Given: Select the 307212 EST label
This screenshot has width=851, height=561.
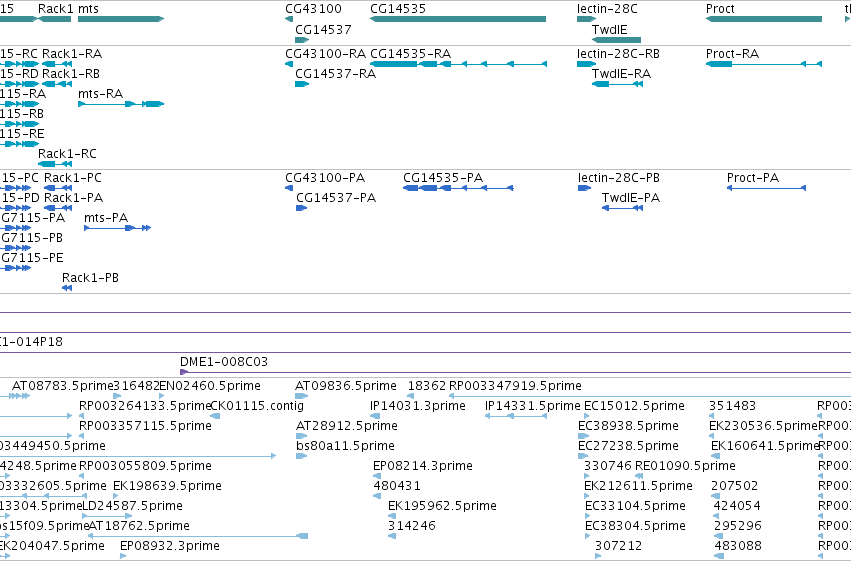Looking at the screenshot, I should click(x=619, y=546).
